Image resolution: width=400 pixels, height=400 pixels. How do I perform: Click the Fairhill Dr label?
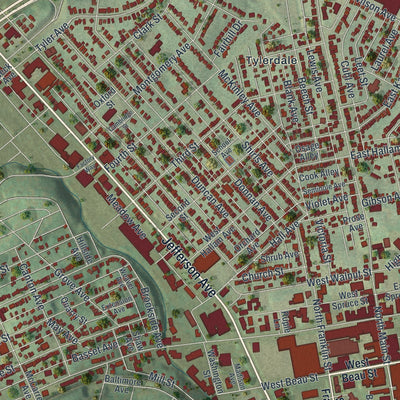228,39
